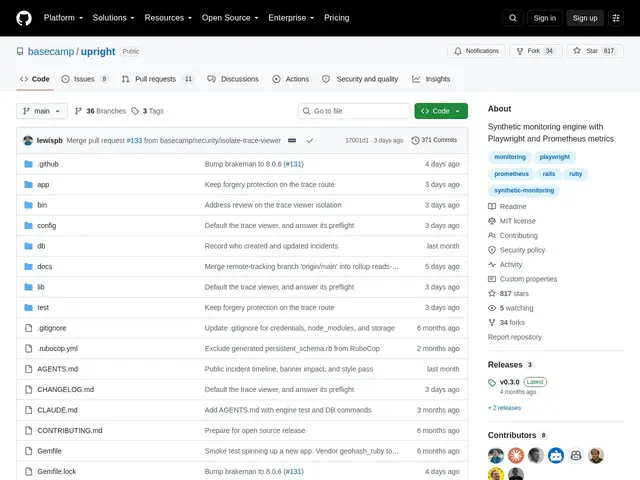This screenshot has width=640, height=480.
Task: Click Report repository link
Action: click(x=515, y=337)
